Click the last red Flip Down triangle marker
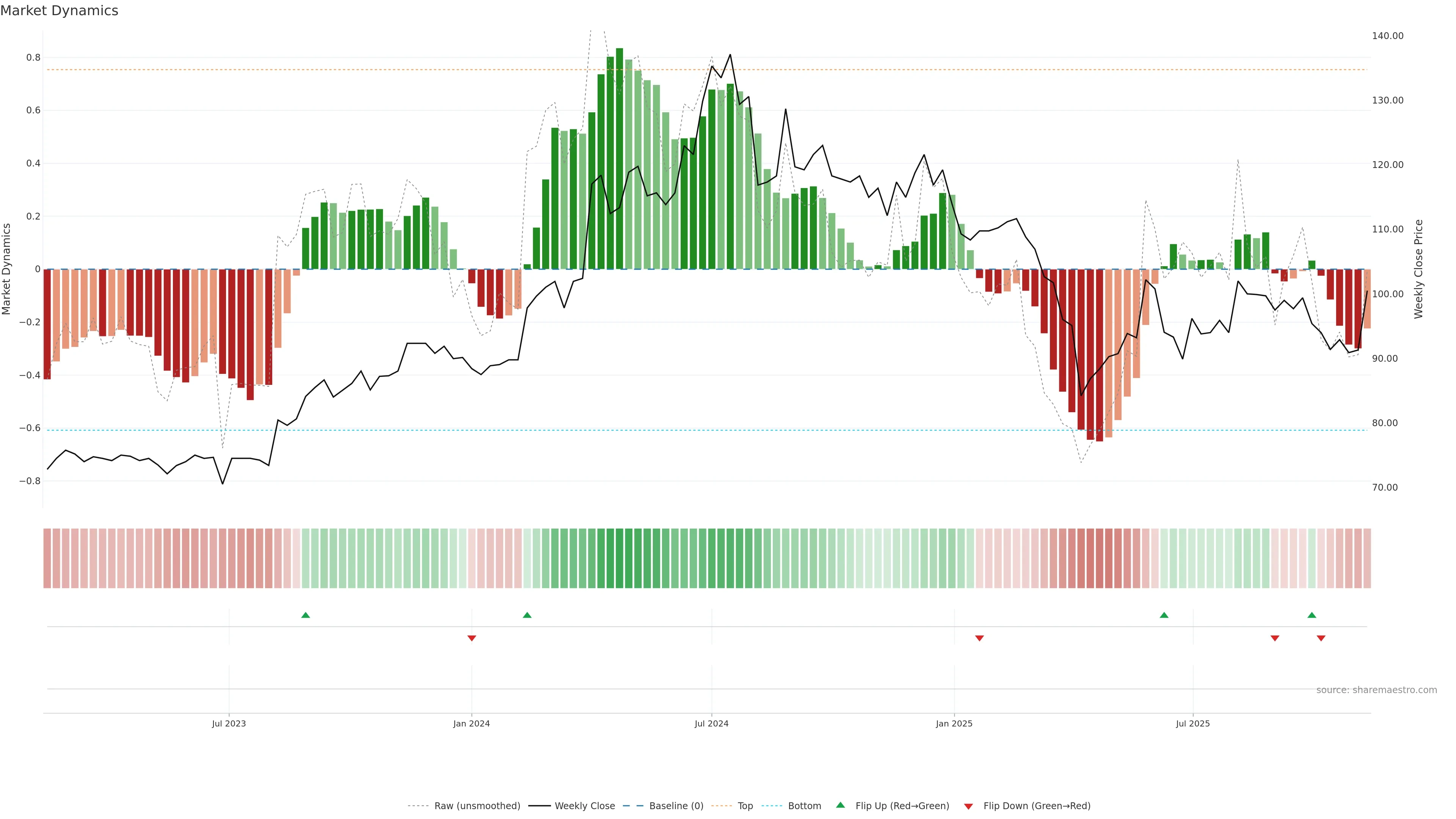Image resolution: width=1456 pixels, height=819 pixels. [x=1321, y=638]
